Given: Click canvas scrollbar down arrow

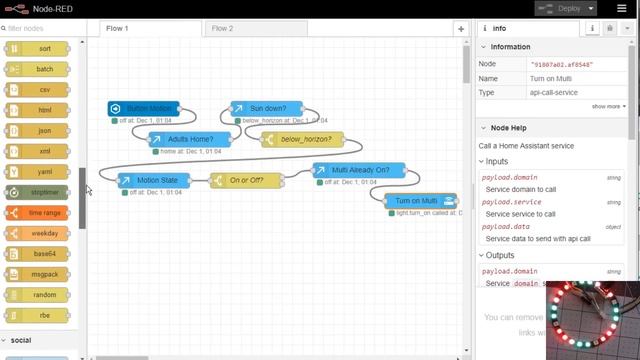Looking at the screenshot, I should pyautogui.click(x=466, y=351).
